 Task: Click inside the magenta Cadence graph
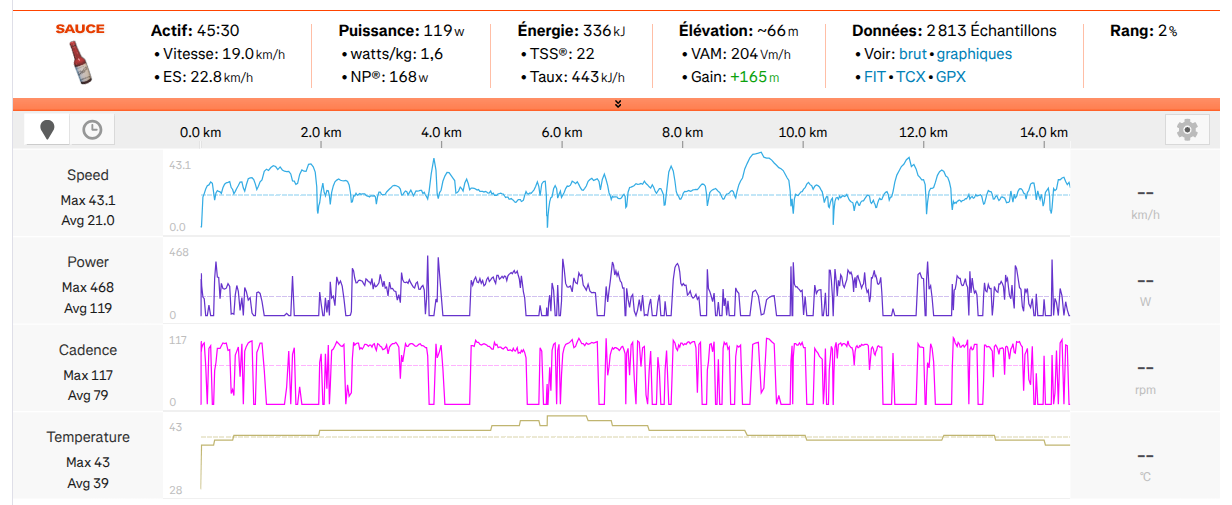pos(616,367)
